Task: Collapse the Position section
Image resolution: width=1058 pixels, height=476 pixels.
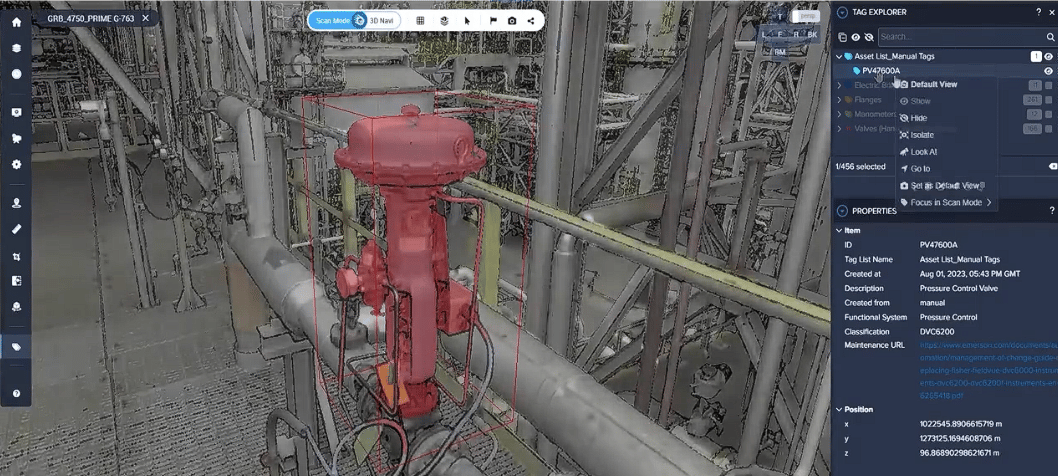Action: [x=839, y=409]
